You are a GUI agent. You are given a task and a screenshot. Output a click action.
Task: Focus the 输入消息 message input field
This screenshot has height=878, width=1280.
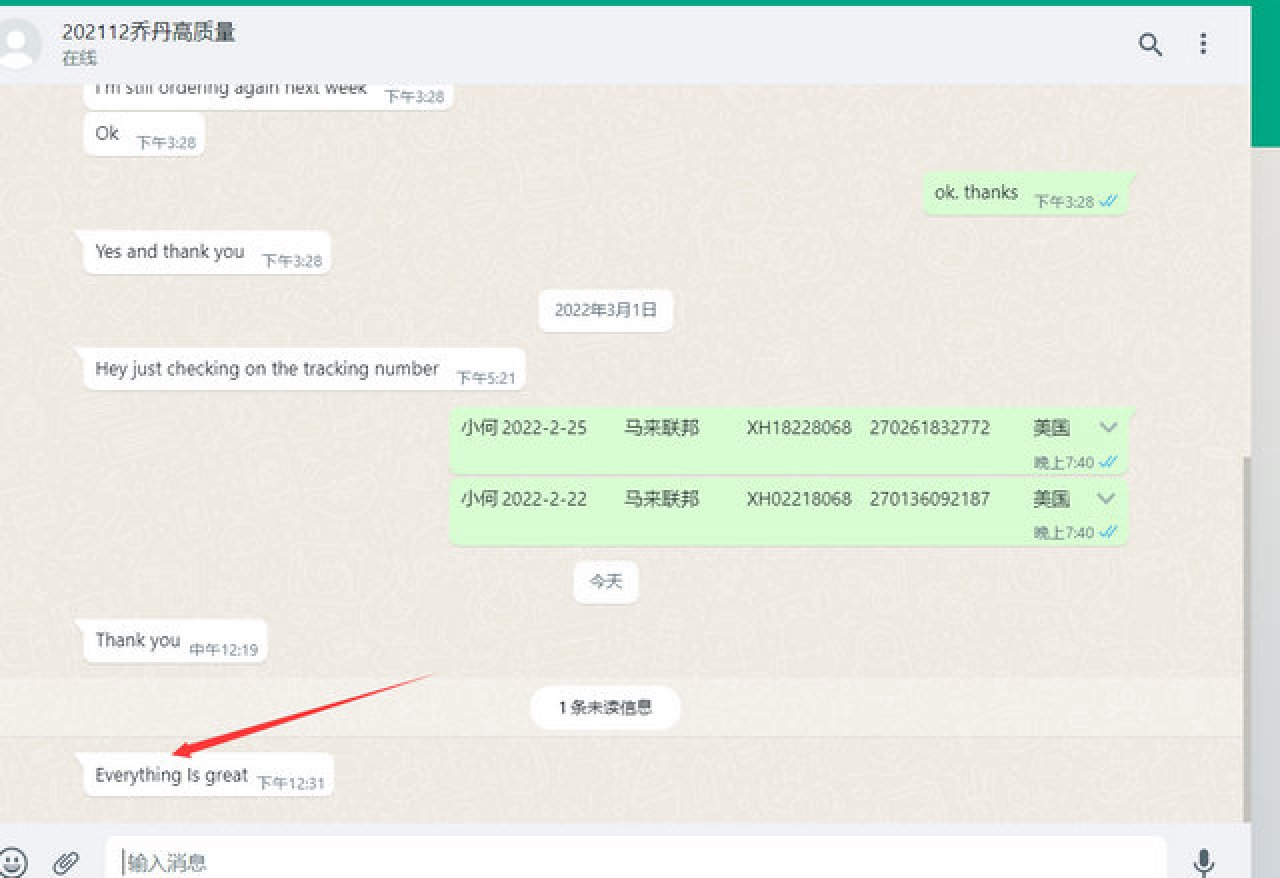pos(636,861)
